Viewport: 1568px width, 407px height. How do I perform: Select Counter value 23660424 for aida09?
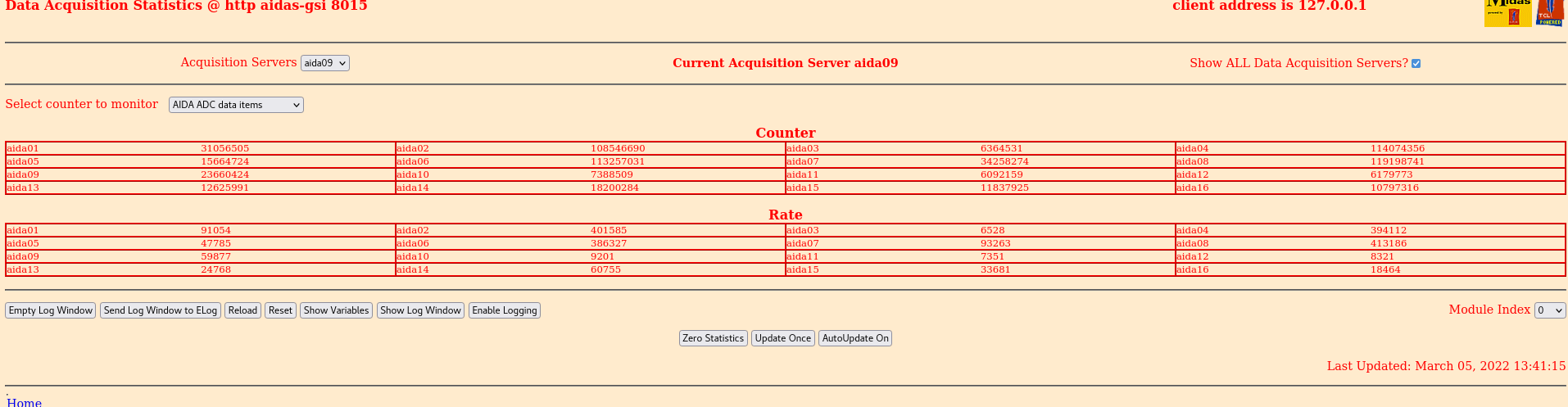(x=225, y=174)
